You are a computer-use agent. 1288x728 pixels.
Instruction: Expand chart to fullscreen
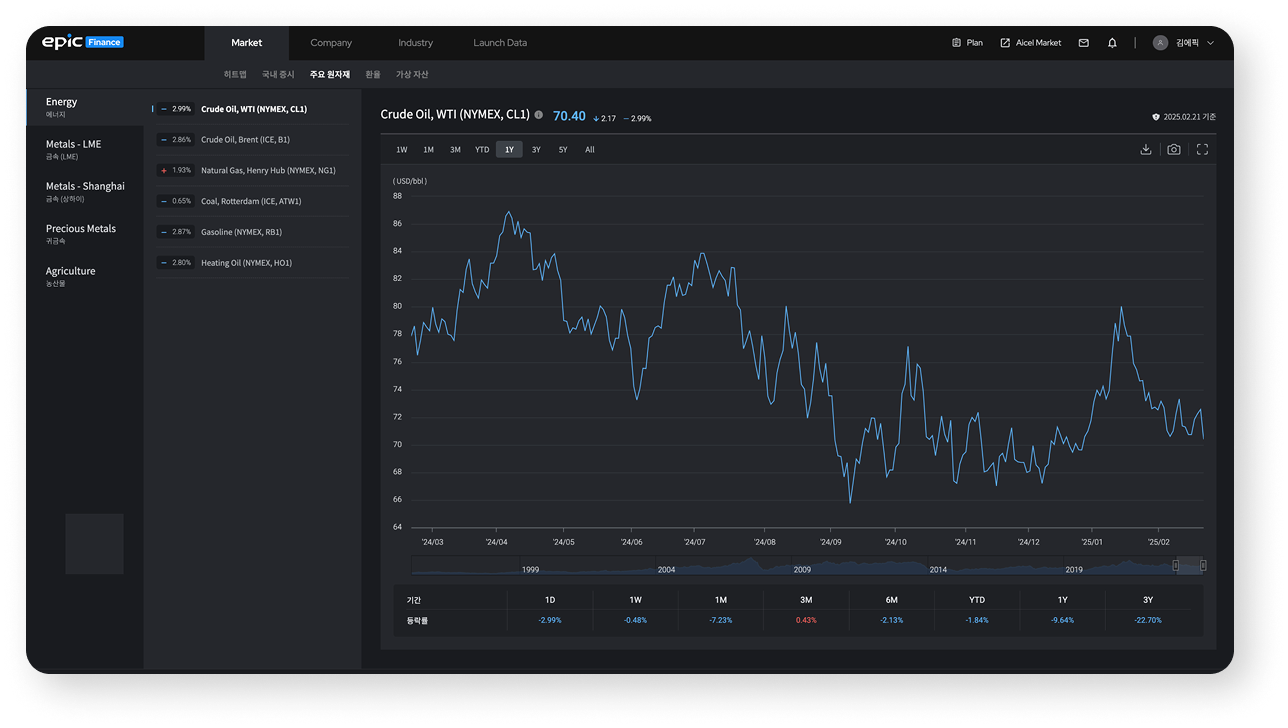tap(1202, 150)
